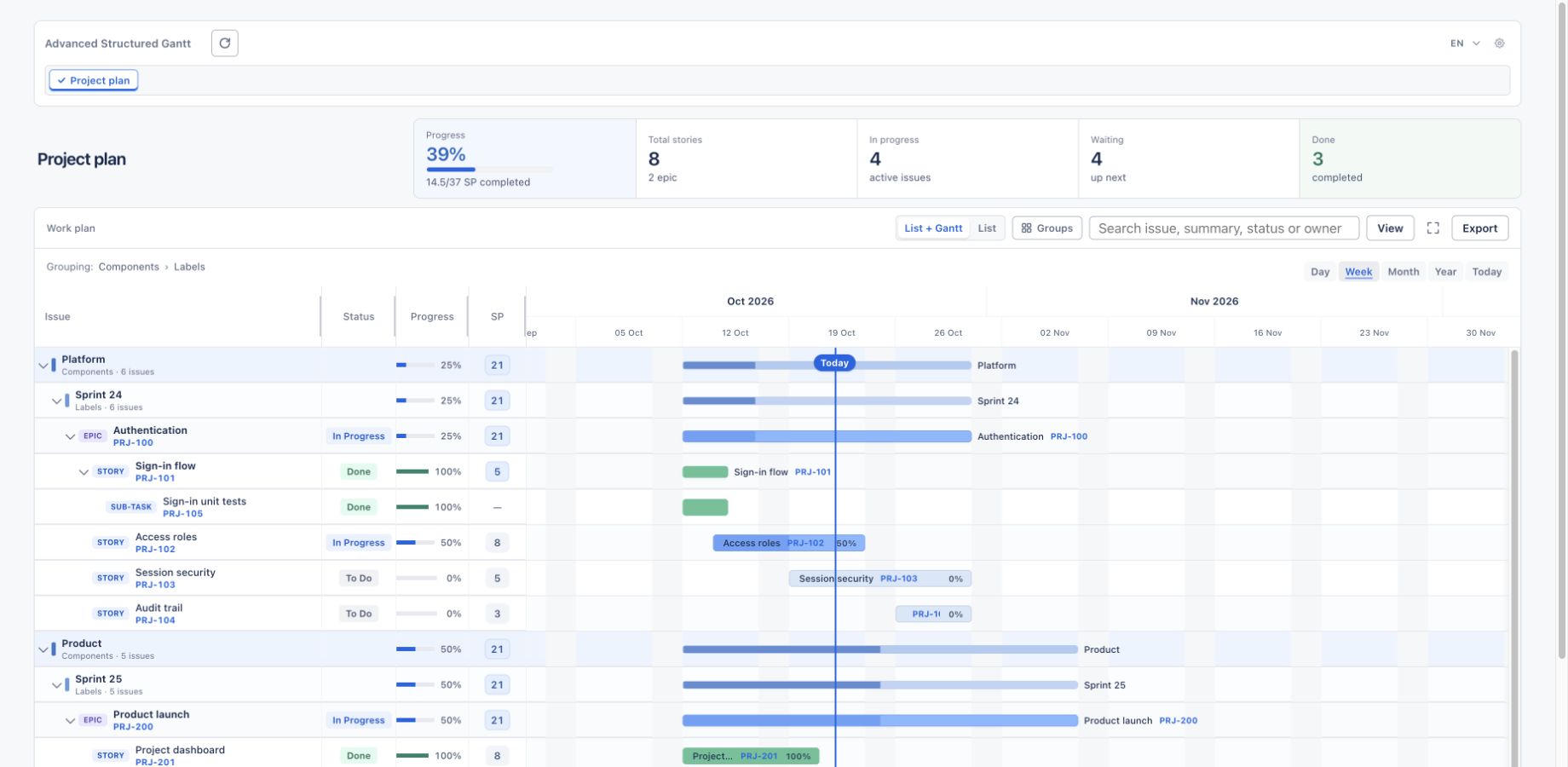Collapse the Platform component group
Screen dimensions: 1568x767
(x=43, y=366)
